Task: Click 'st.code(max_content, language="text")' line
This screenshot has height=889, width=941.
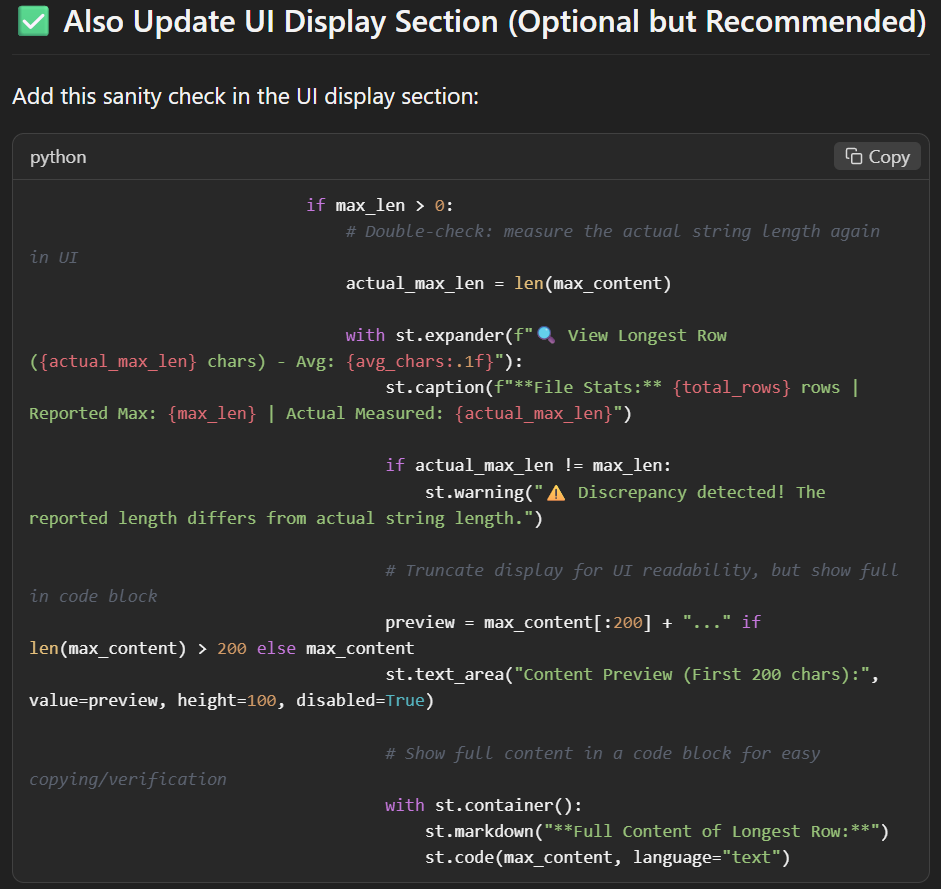Action: click(607, 857)
